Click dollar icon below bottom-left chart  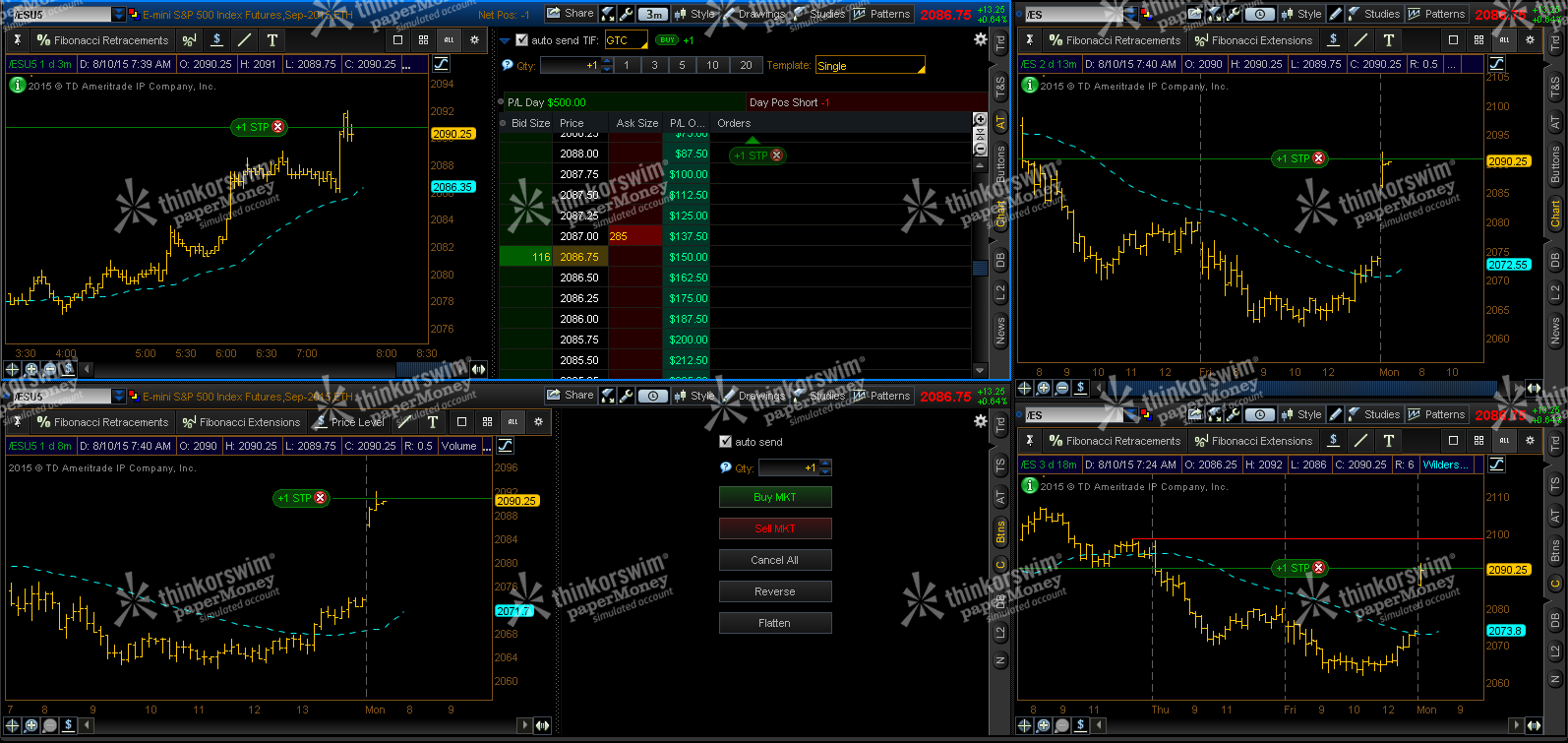coord(68,725)
